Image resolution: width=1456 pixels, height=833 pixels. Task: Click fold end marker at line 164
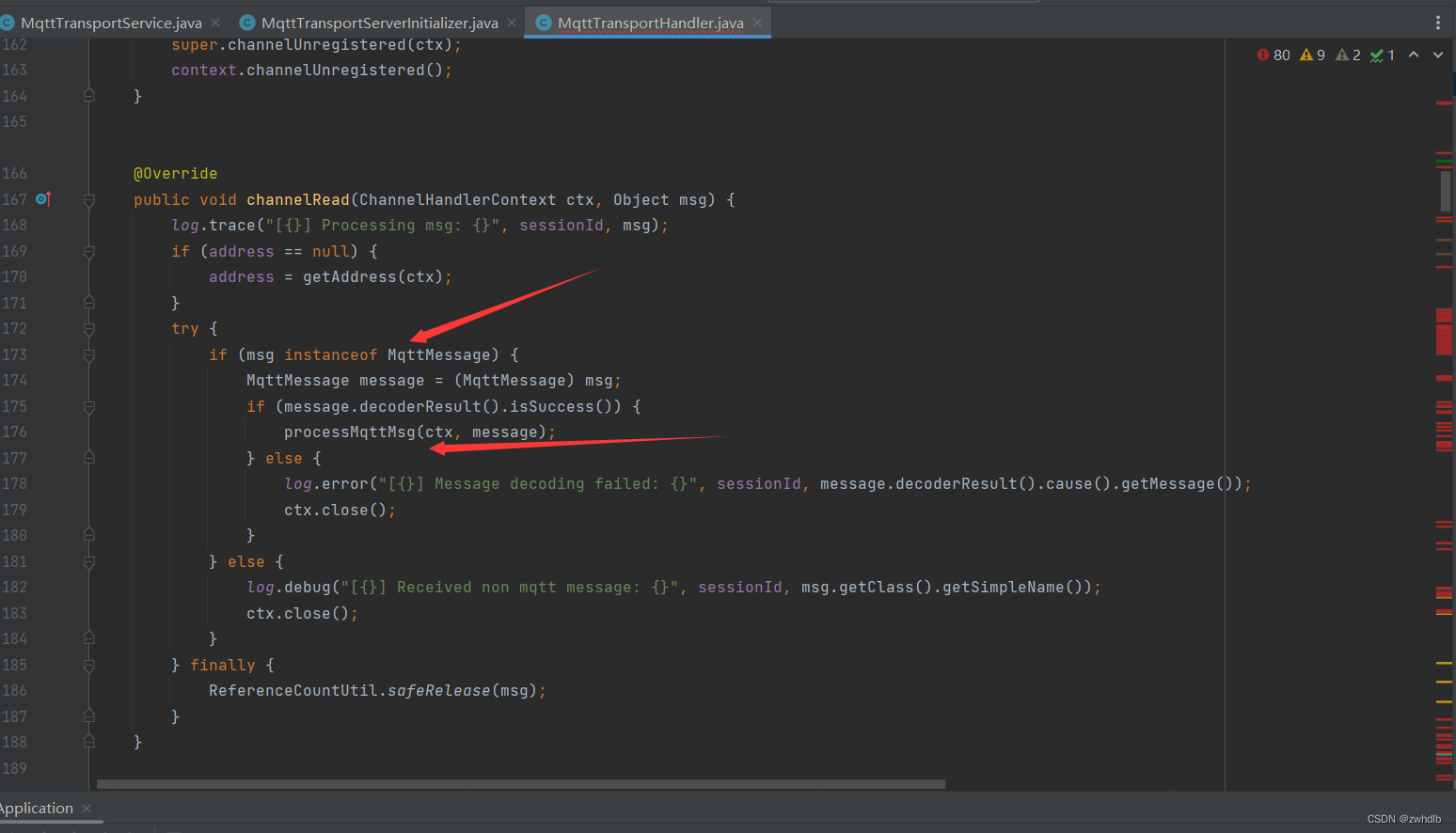89,96
